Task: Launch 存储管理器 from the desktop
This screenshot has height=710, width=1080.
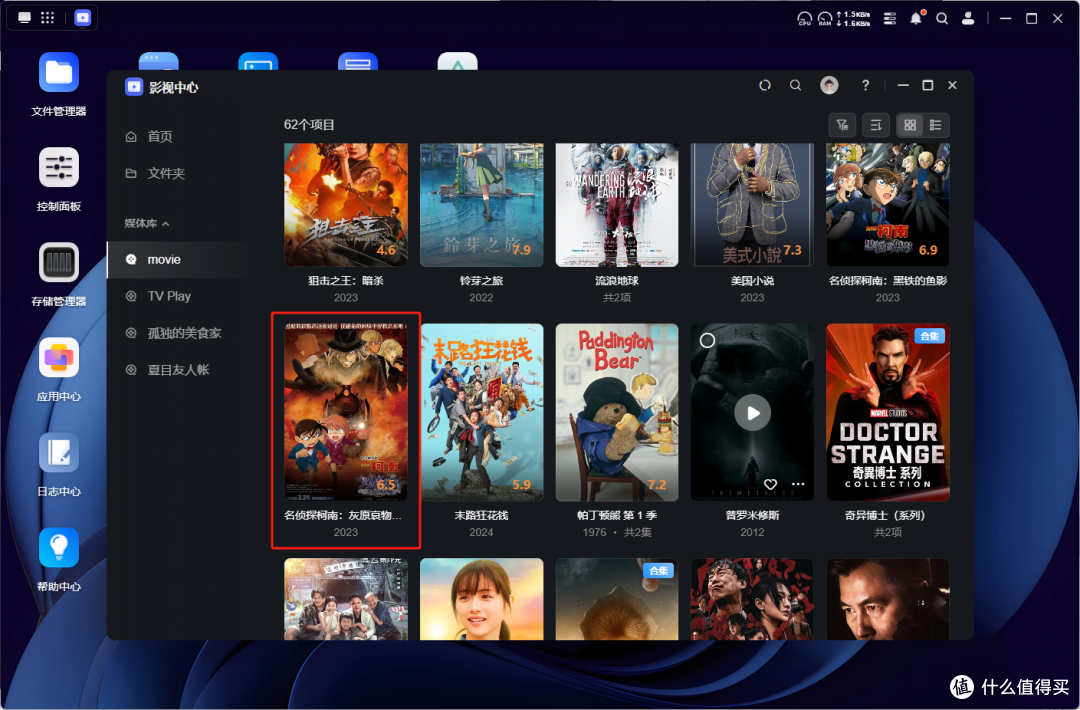Action: [59, 262]
